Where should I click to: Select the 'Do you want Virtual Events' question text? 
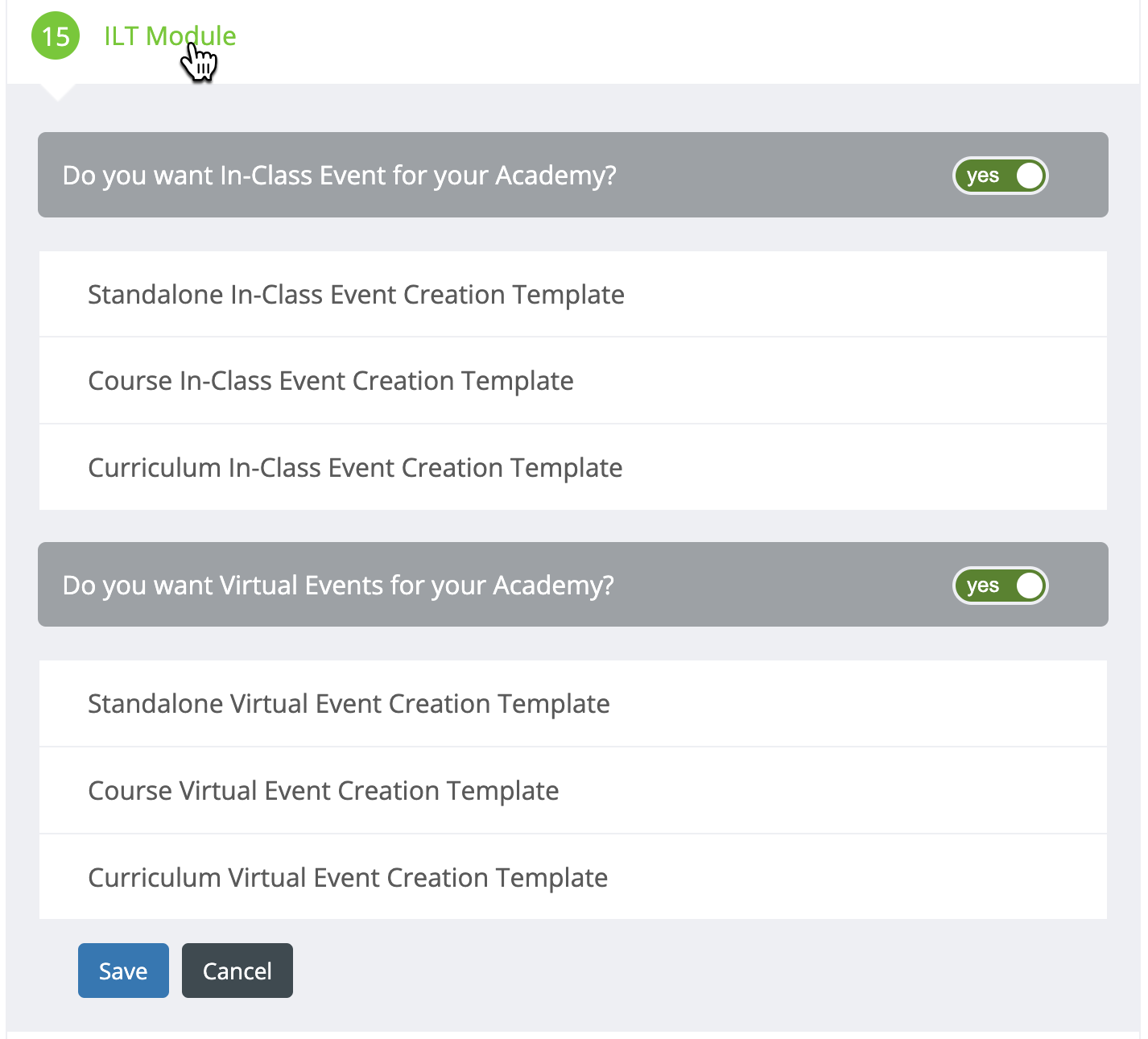point(338,586)
